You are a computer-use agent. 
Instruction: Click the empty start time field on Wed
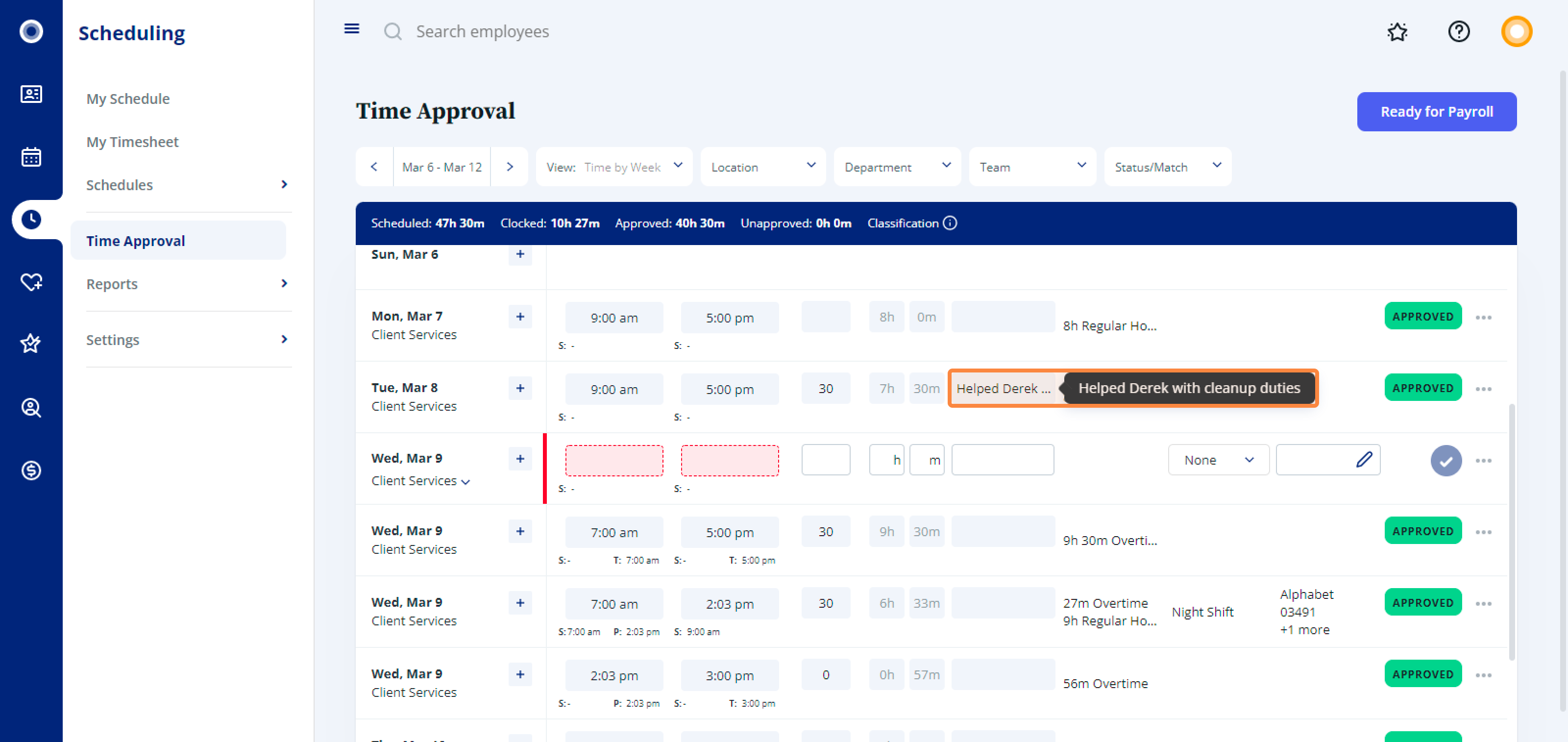614,461
